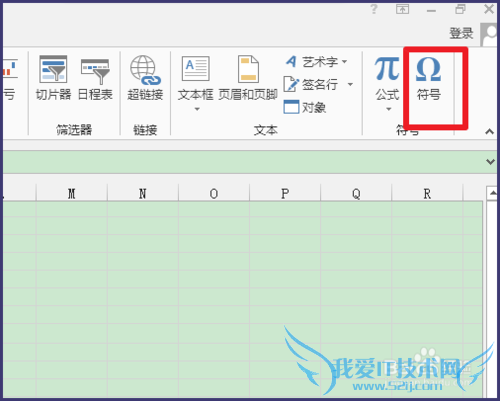This screenshot has height=401, width=500.
Task: Open Header and Footer (页眉和页脚)
Action: click(248, 78)
